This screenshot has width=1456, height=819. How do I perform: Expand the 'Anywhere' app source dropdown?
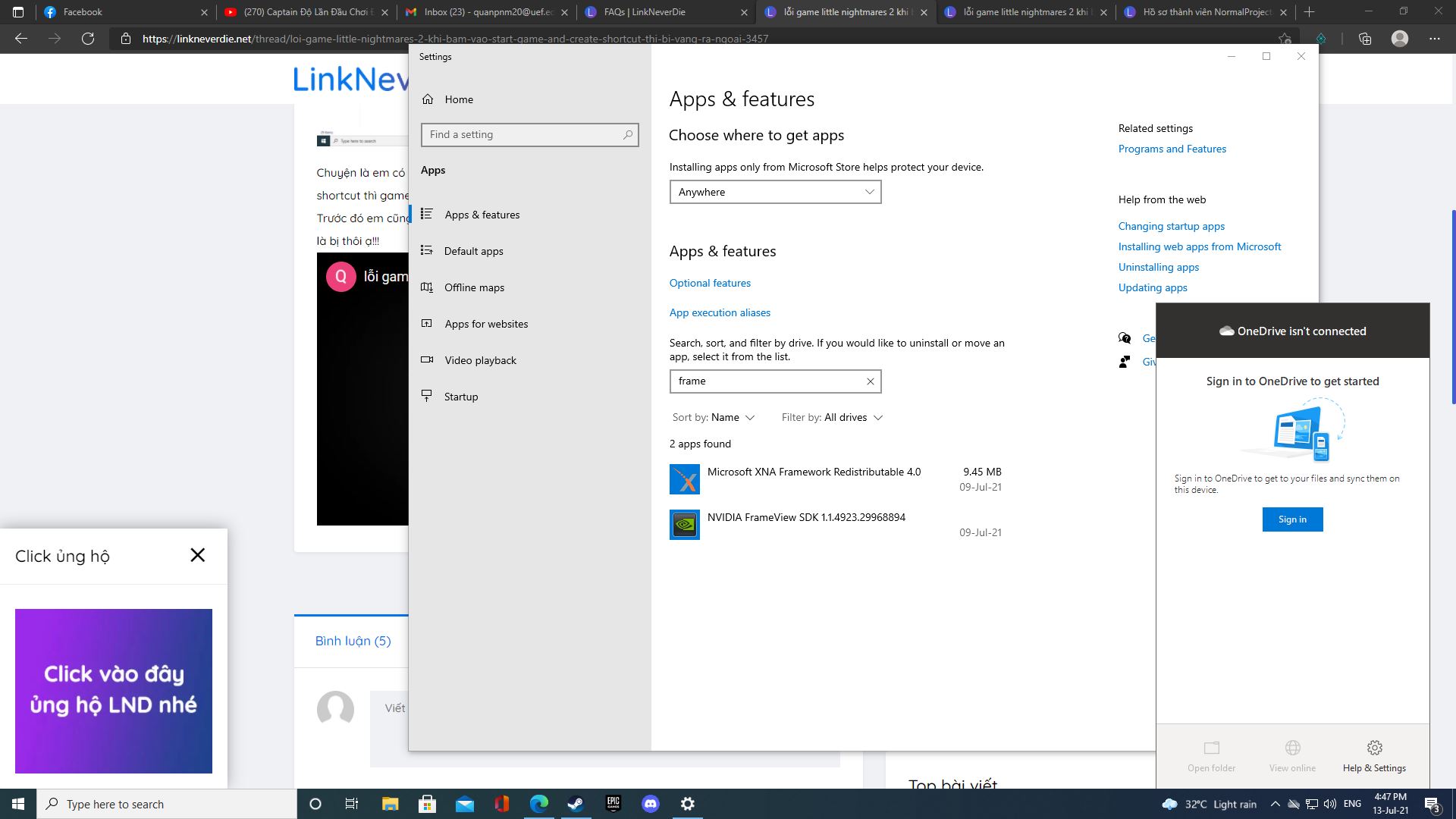click(x=775, y=192)
